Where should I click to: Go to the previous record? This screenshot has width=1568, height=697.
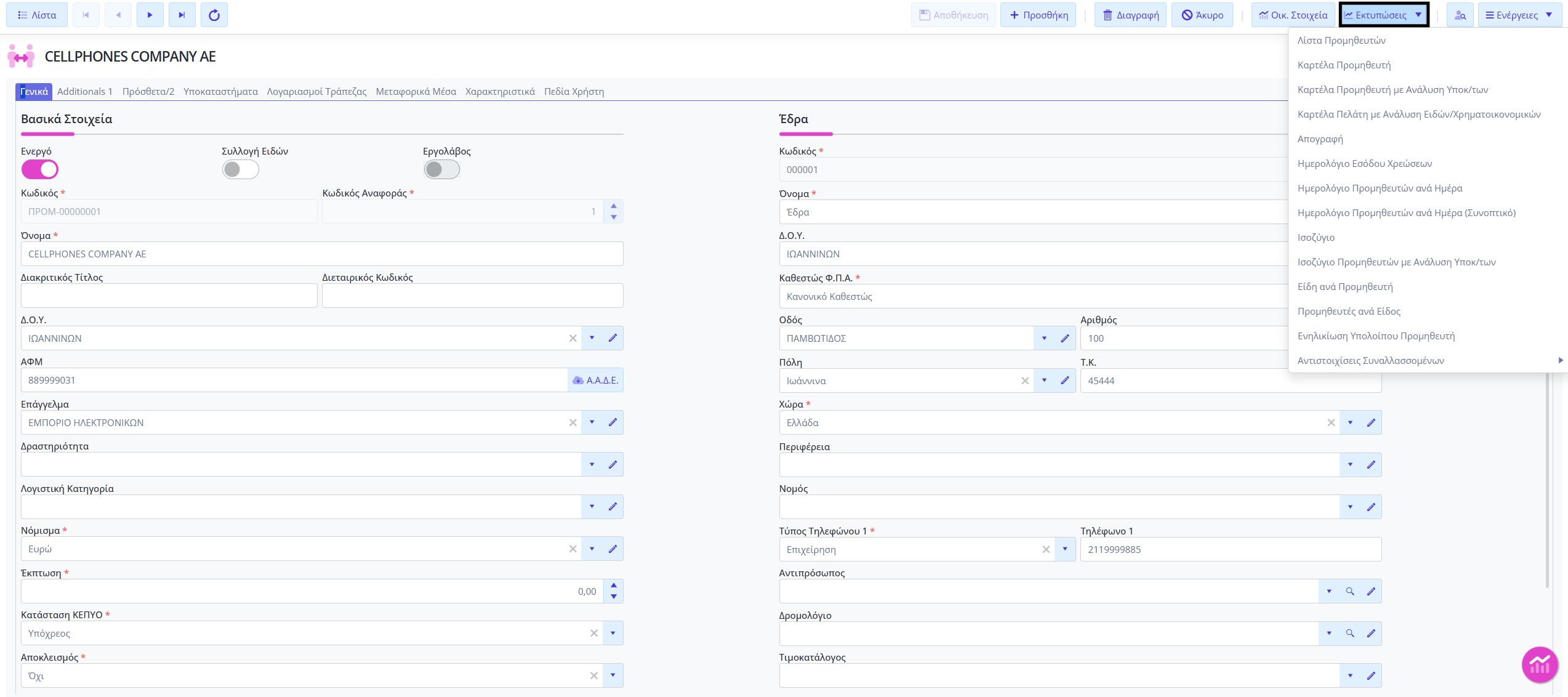pos(118,15)
